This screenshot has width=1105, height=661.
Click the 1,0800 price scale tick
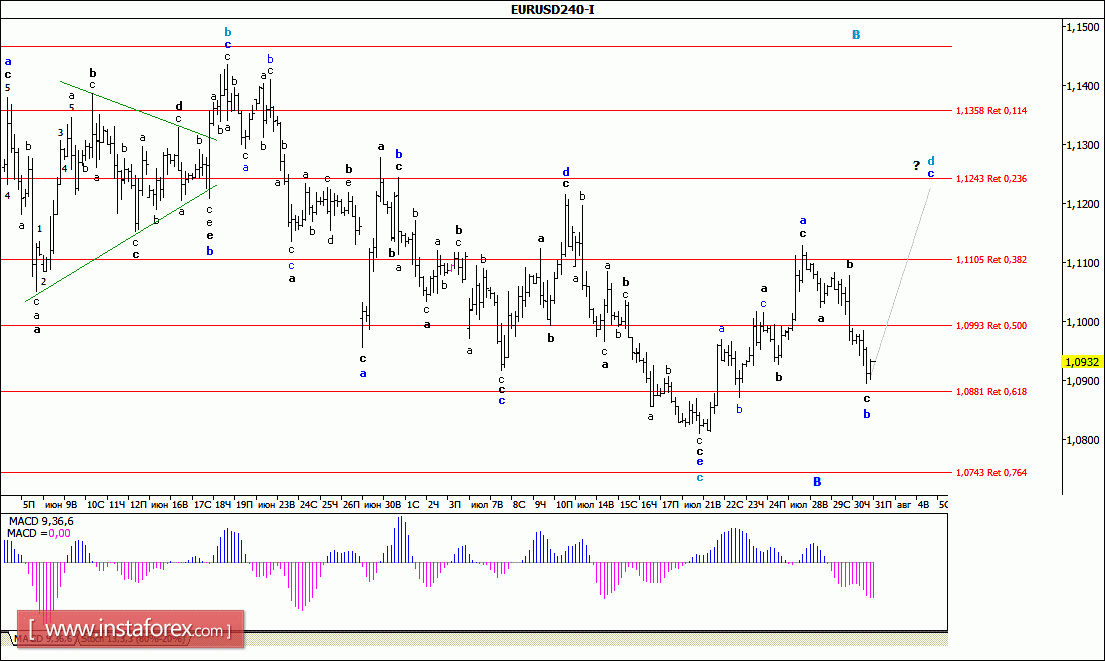click(x=1080, y=440)
